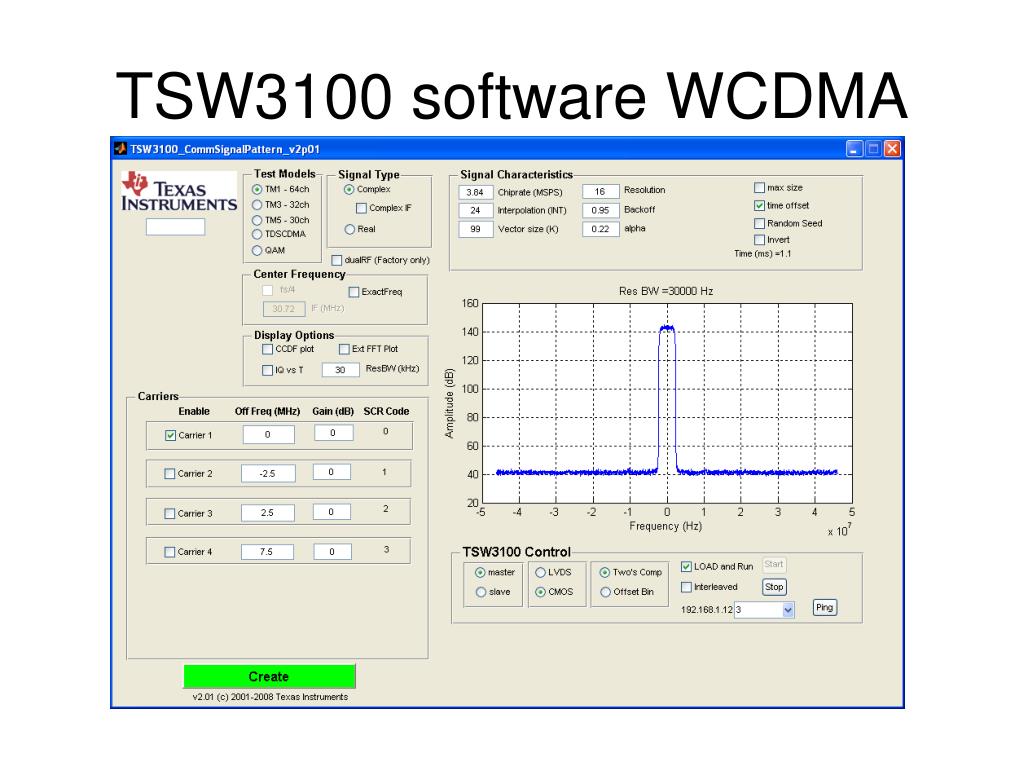The image size is (1024, 768).
Task: Minimize the TSW3100 window
Action: tap(854, 149)
